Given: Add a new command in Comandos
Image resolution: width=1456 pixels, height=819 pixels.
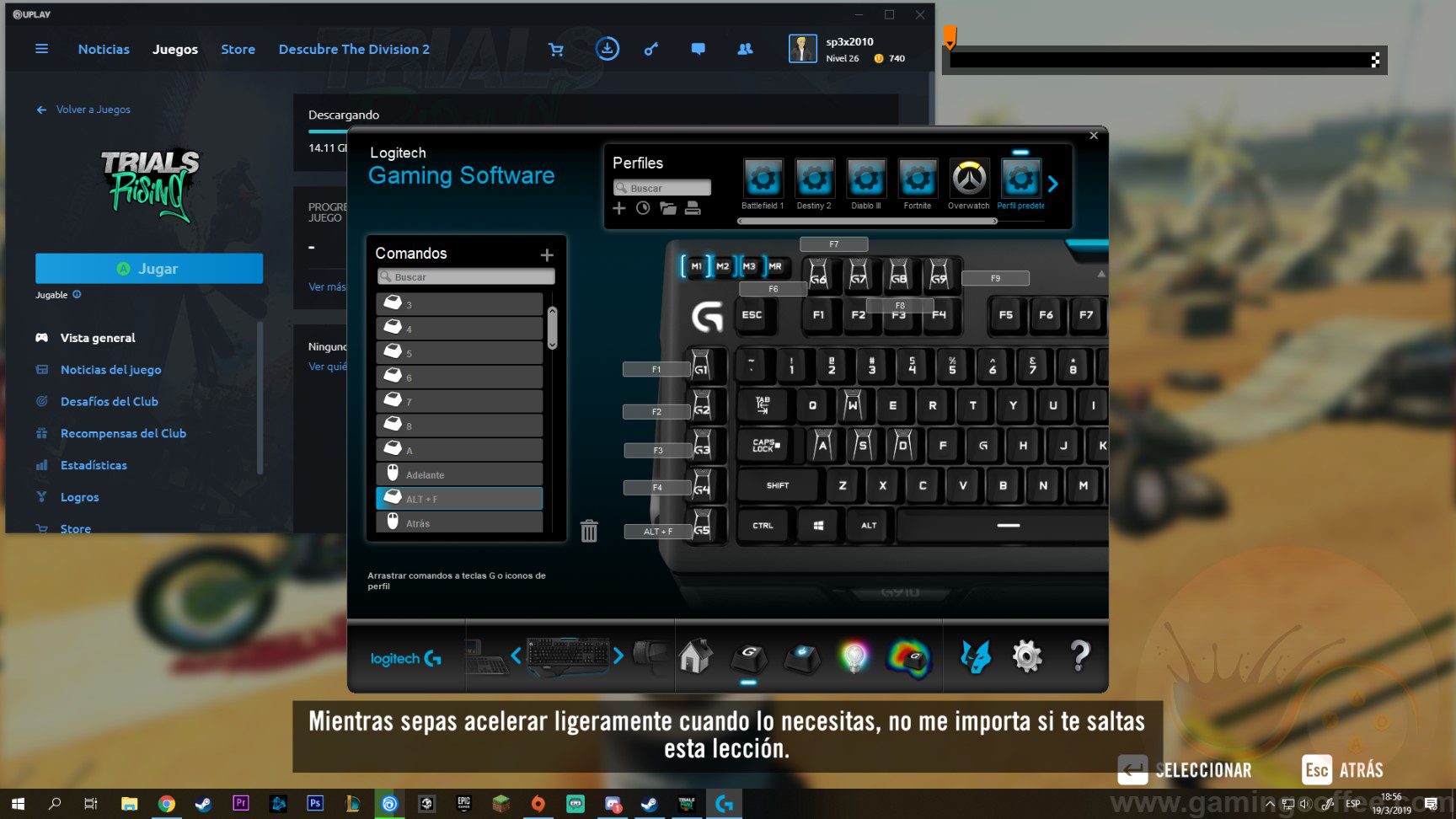Looking at the screenshot, I should pyautogui.click(x=547, y=254).
